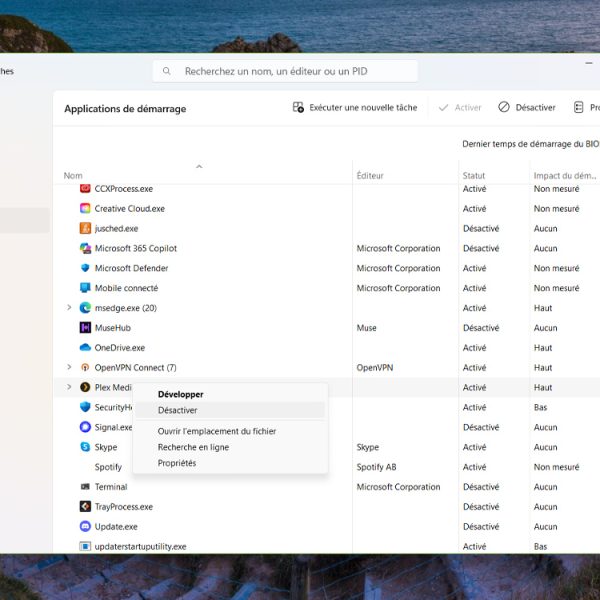Screen dimensions: 600x600
Task: Select TrayProcess.exe name text
Action: 124,507
